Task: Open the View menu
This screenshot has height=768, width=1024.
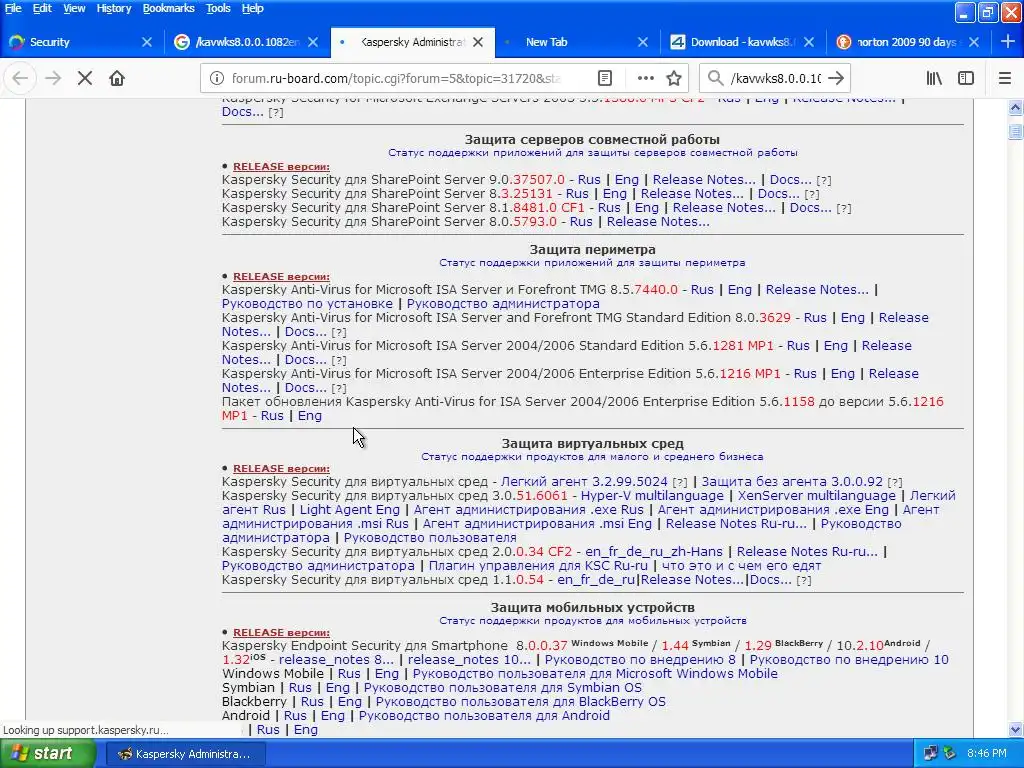Action: (74, 8)
